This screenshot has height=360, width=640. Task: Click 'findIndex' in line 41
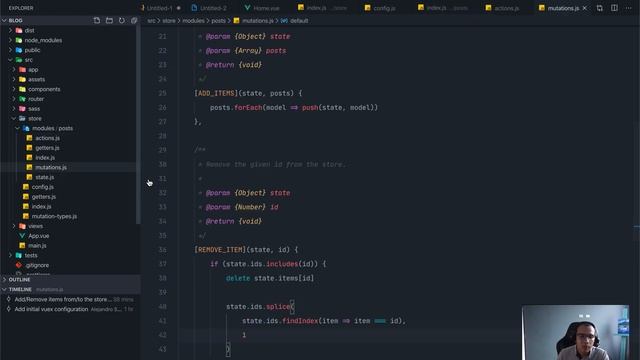coord(300,321)
